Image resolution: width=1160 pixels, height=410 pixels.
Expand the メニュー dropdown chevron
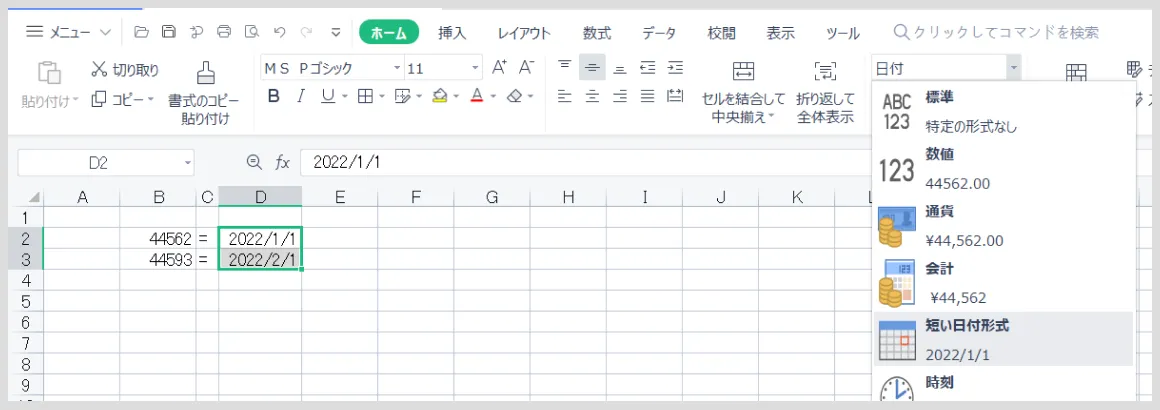coord(105,33)
